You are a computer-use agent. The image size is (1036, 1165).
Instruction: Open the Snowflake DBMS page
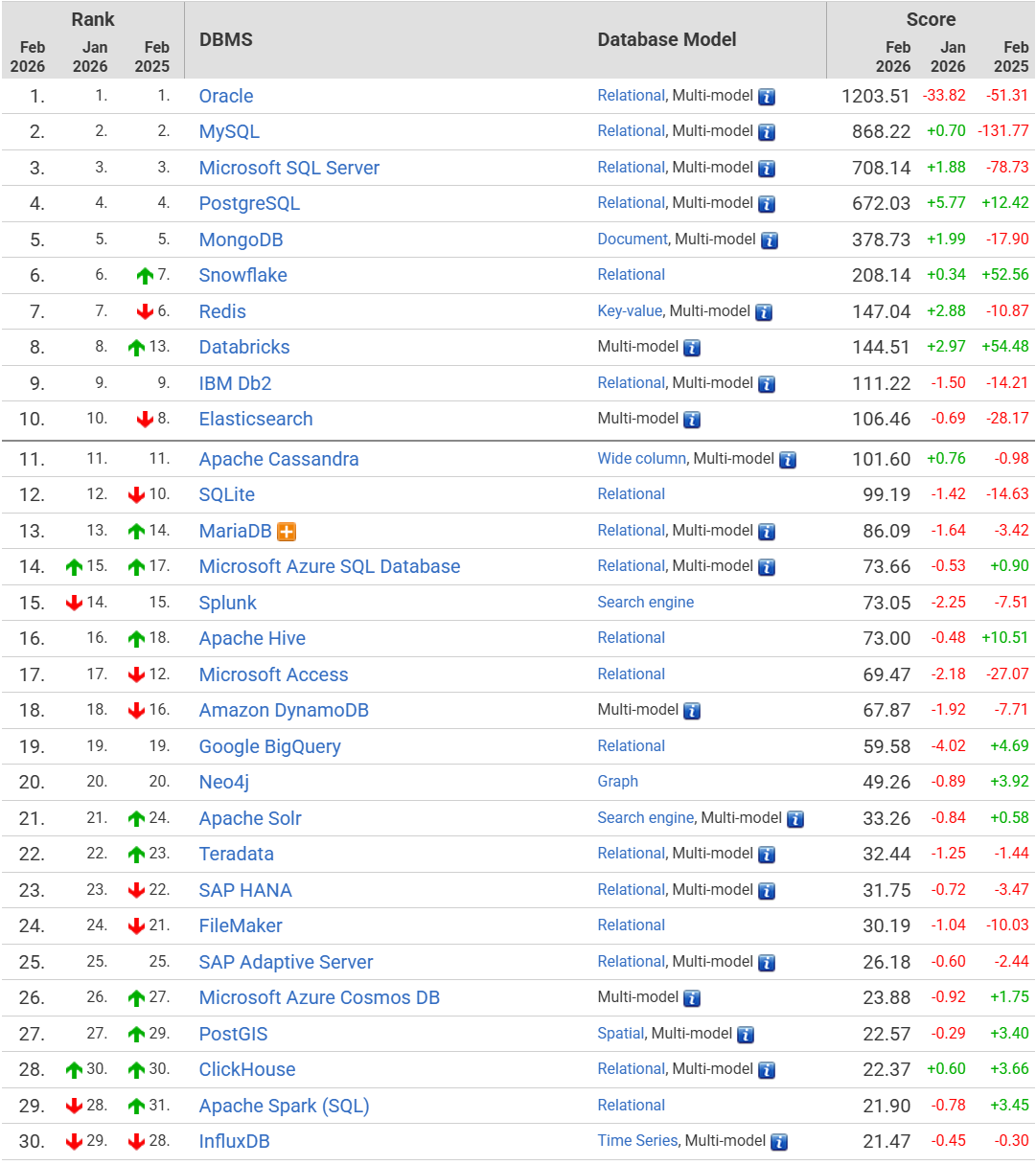242,275
